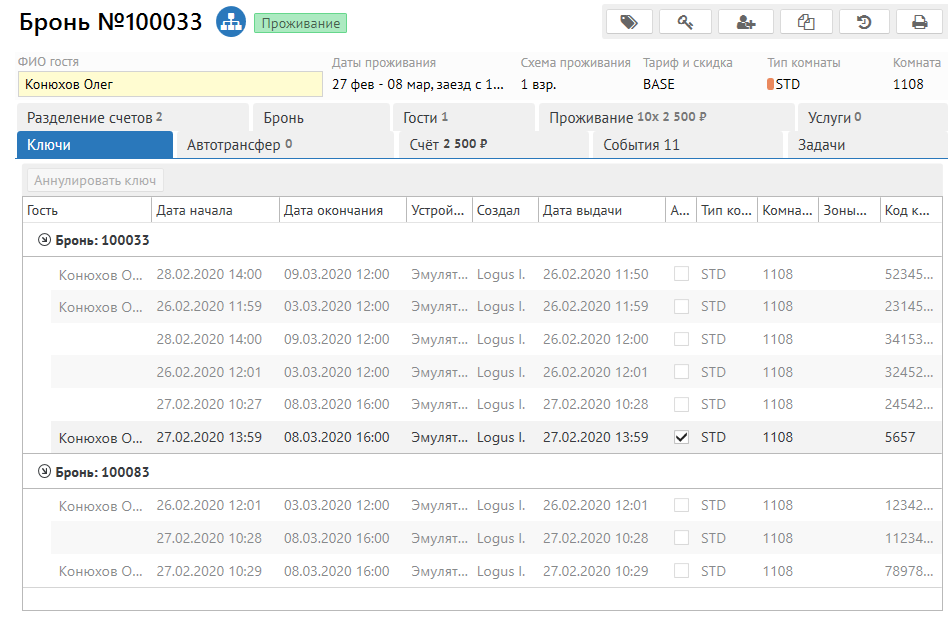This screenshot has height=624, width=948.
Task: Toggle checkbox in the key row issued 27.02.2020 10:29
Action: tap(682, 571)
